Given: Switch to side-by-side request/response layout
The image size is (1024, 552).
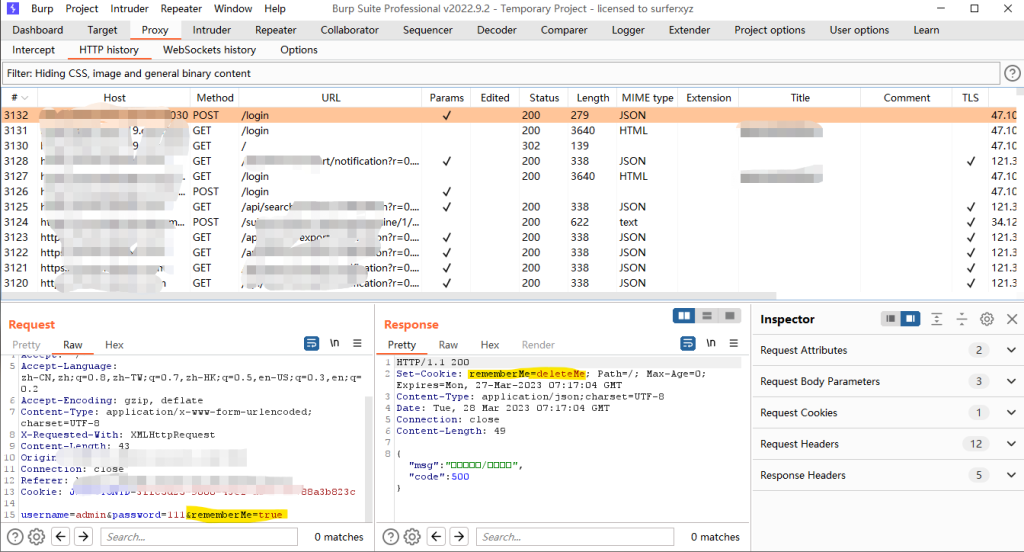Looking at the screenshot, I should pos(685,316).
